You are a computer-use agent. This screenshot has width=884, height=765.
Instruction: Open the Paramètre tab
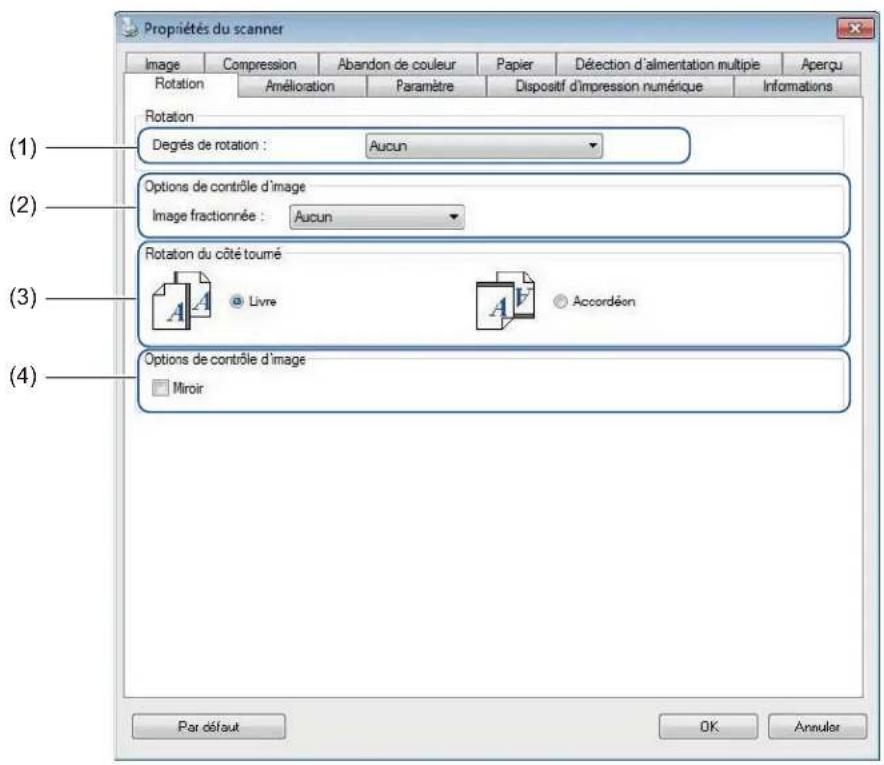coord(425,86)
